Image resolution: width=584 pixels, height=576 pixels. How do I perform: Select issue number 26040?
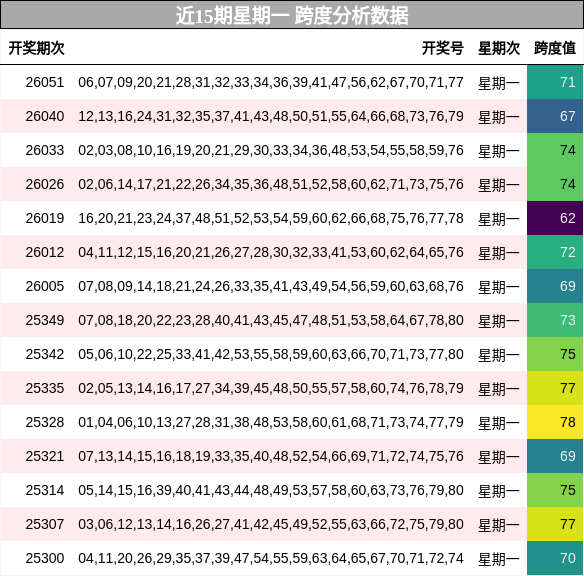tap(45, 116)
